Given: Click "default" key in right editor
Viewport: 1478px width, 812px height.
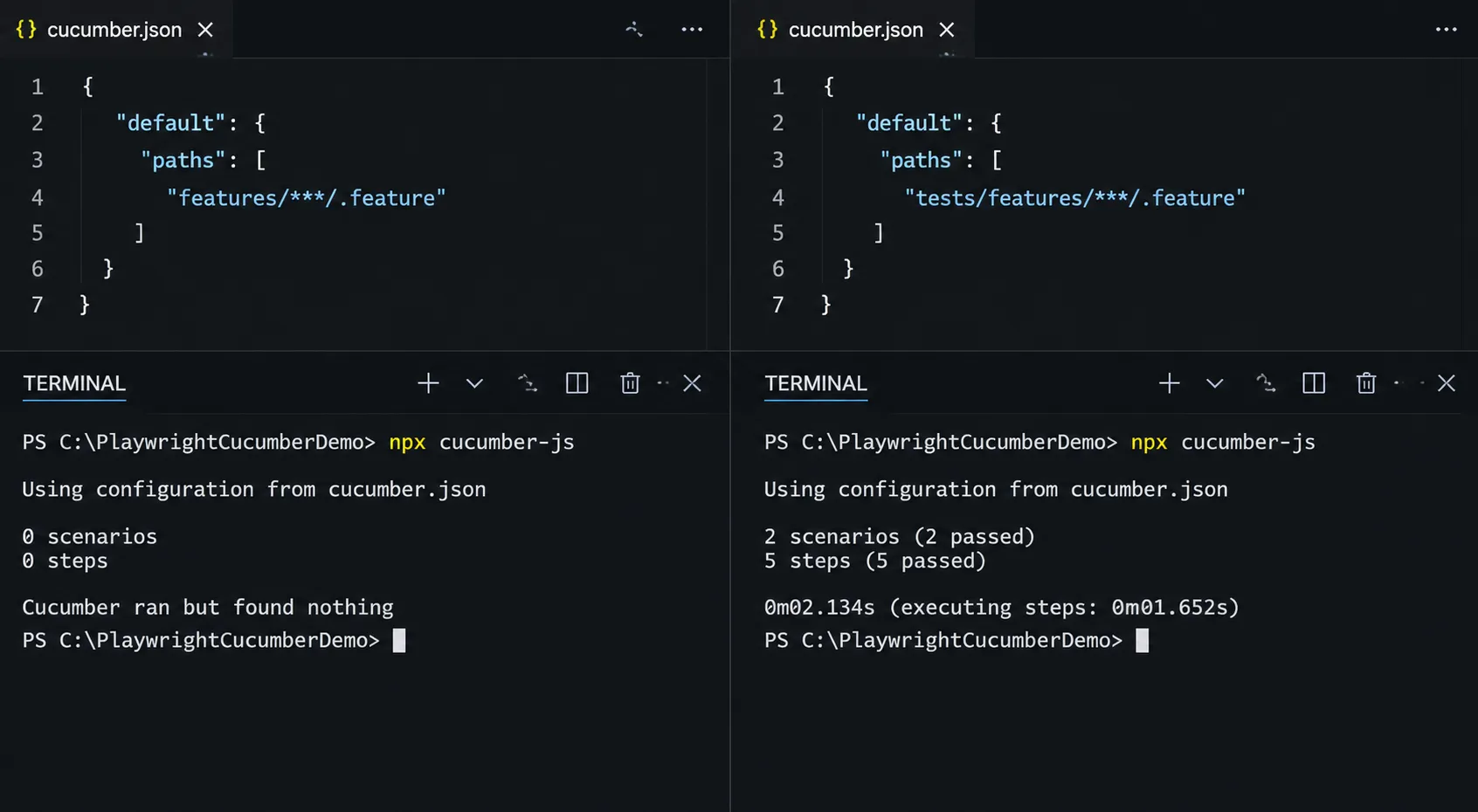Looking at the screenshot, I should (909, 123).
